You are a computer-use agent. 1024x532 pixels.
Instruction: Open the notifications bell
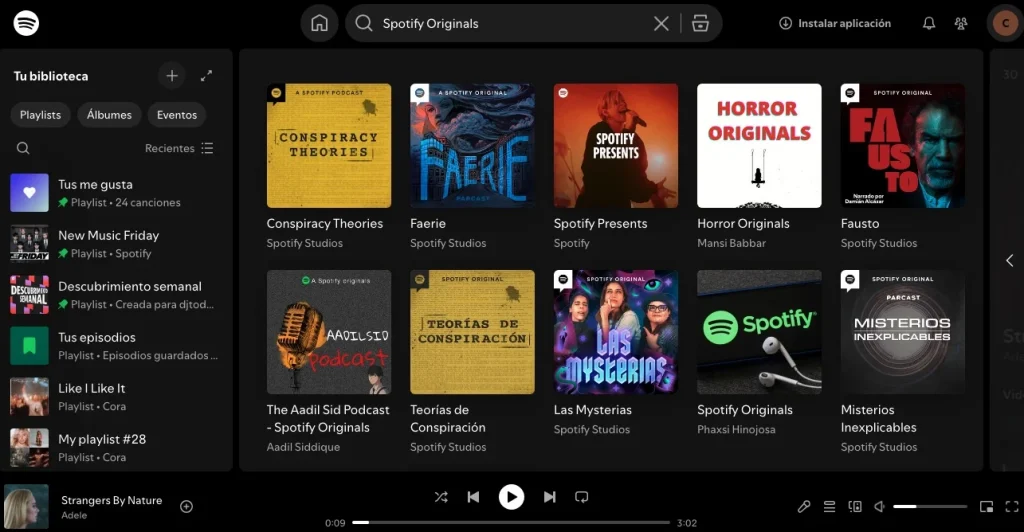click(x=929, y=23)
